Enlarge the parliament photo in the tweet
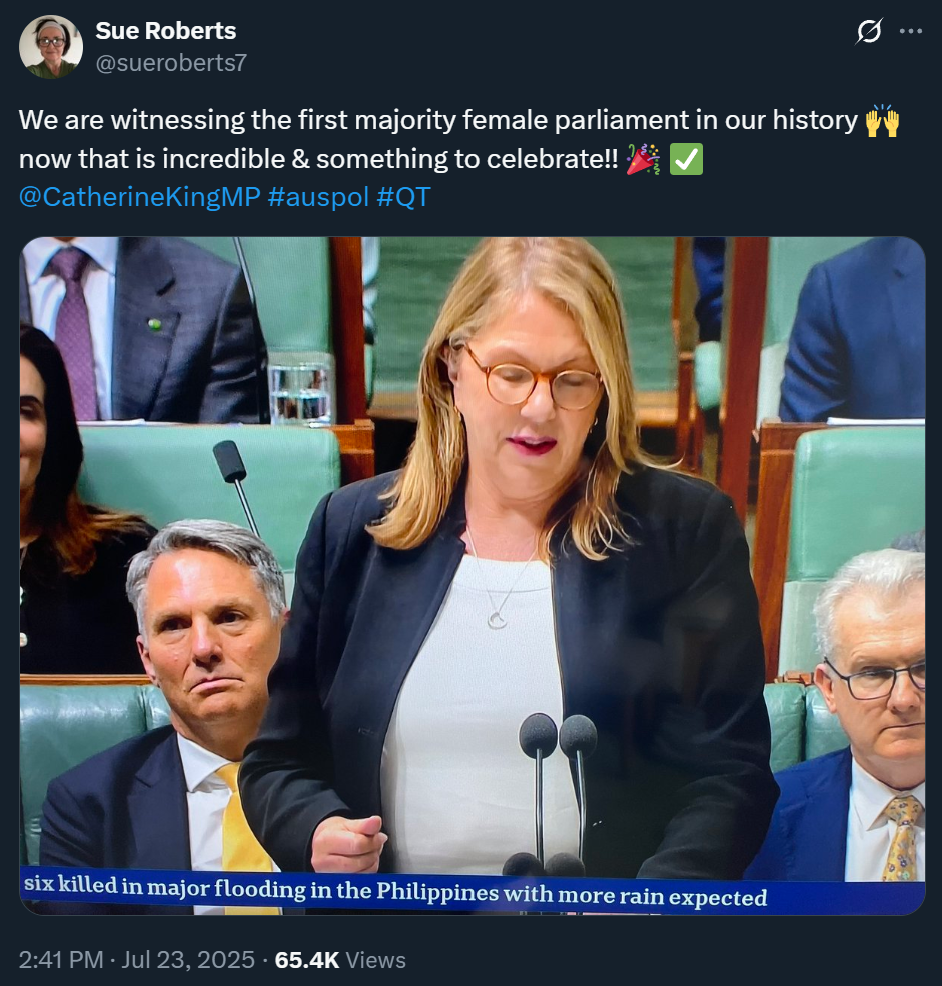Screen dimensions: 942x986 click(x=472, y=575)
